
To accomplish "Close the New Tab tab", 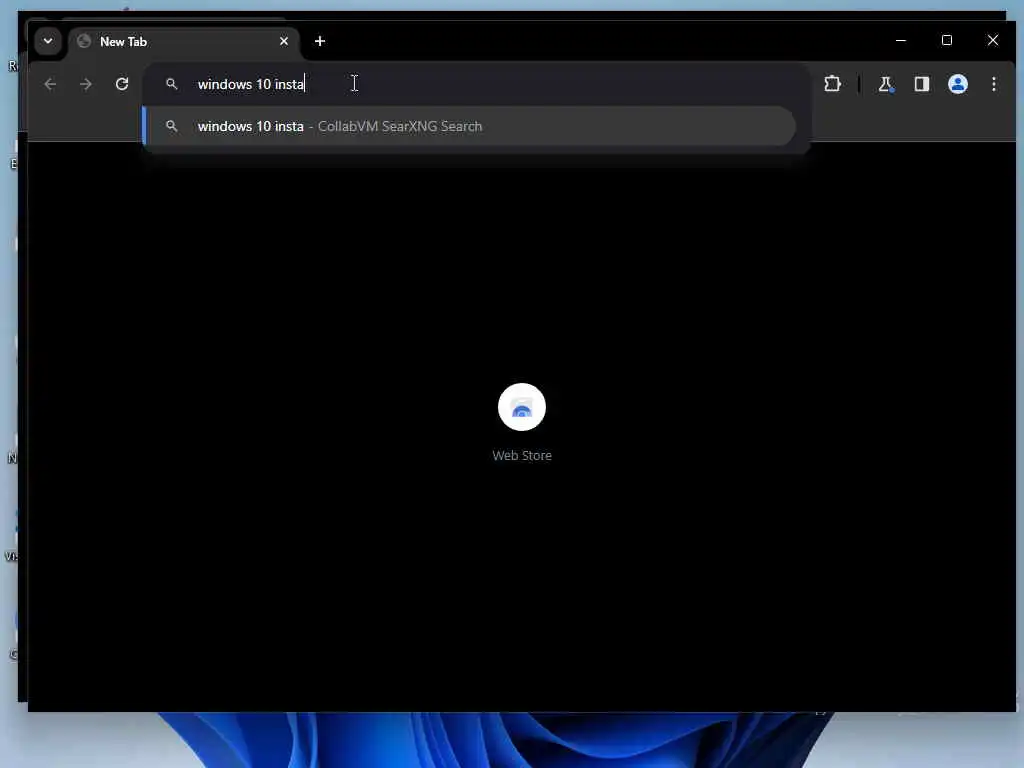I will pyautogui.click(x=283, y=41).
